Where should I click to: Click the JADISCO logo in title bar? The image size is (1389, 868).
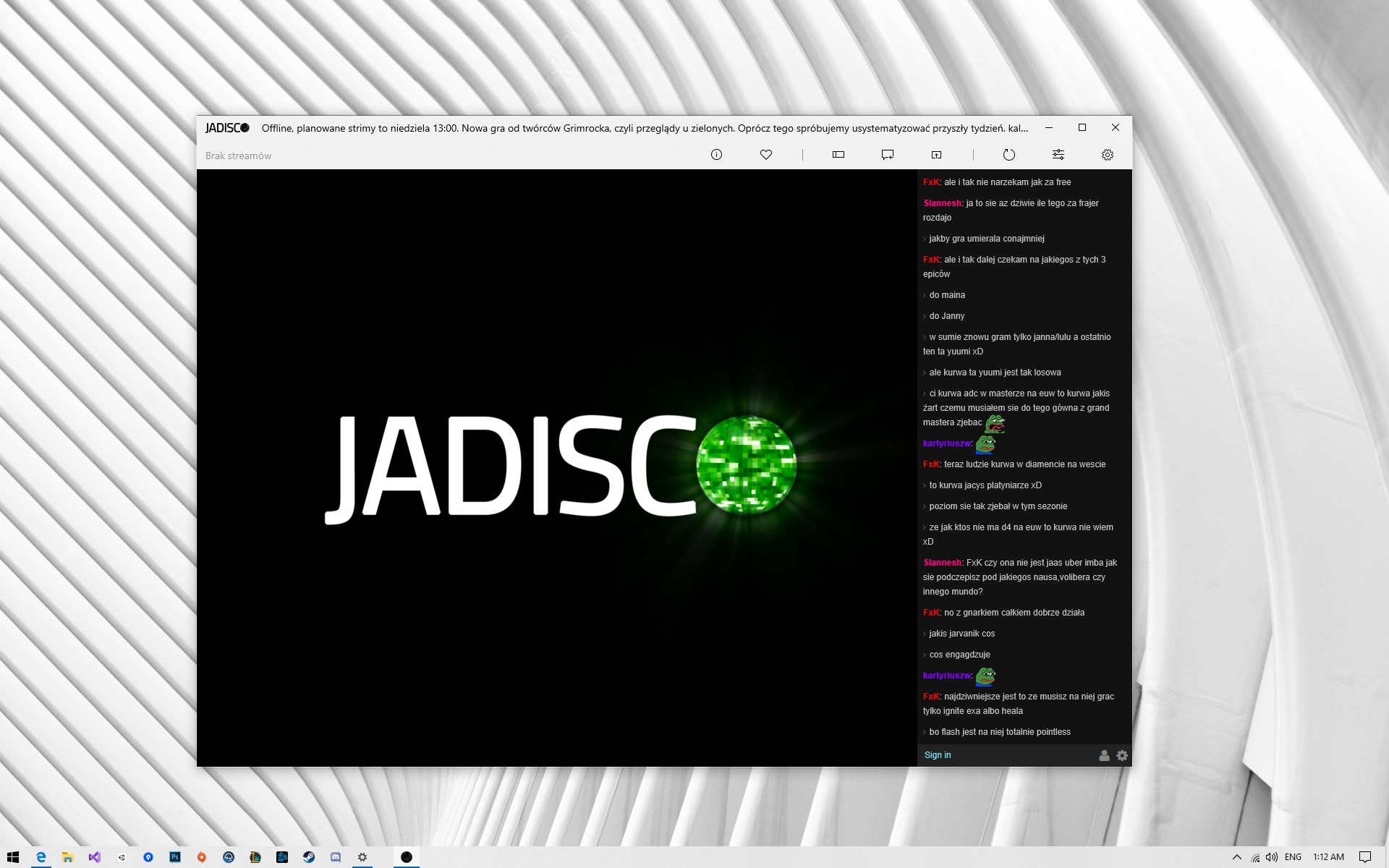click(227, 128)
